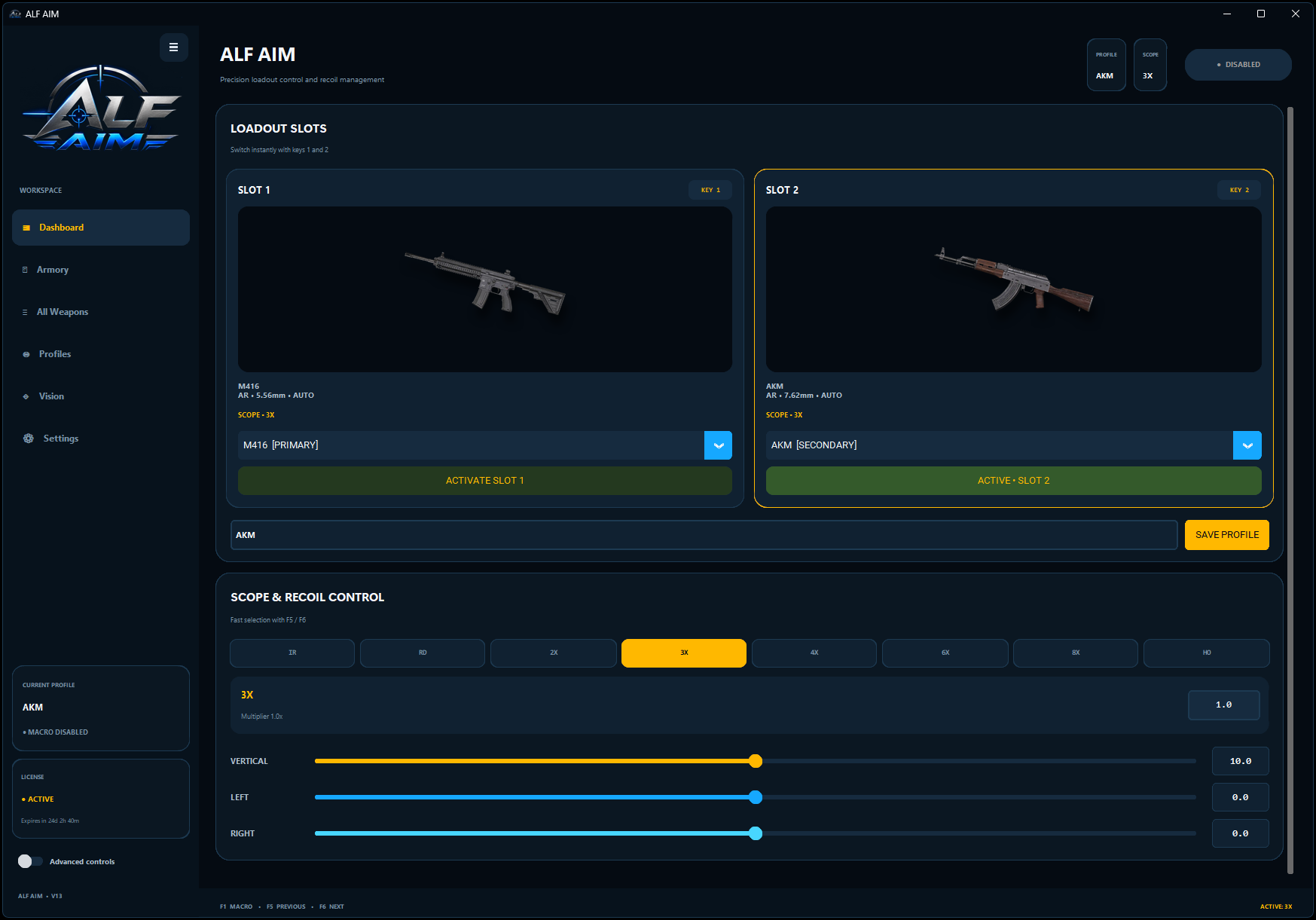Click the KEY 1 badge in Slot 1
The width and height of the screenshot is (1316, 920).
tap(710, 190)
